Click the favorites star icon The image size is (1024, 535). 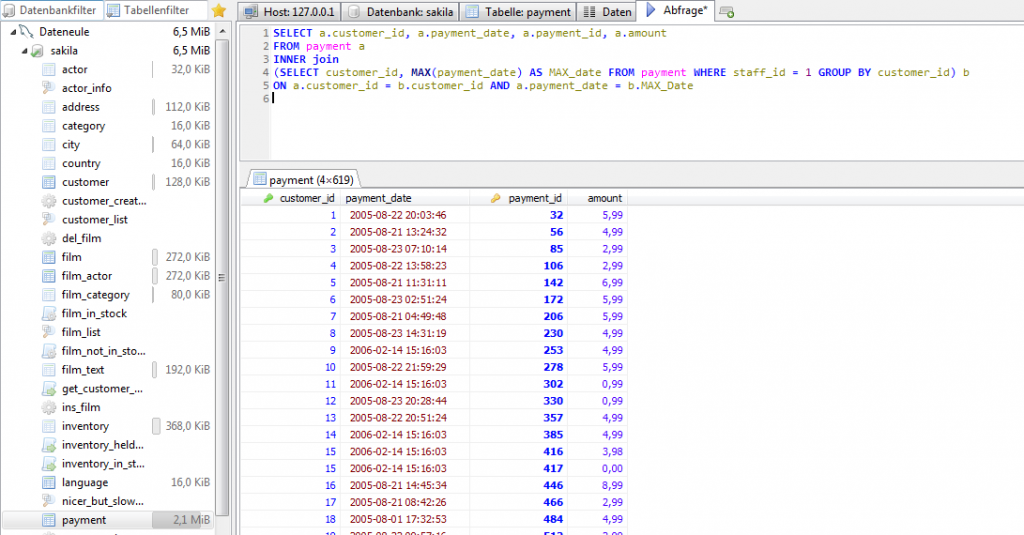coord(218,11)
